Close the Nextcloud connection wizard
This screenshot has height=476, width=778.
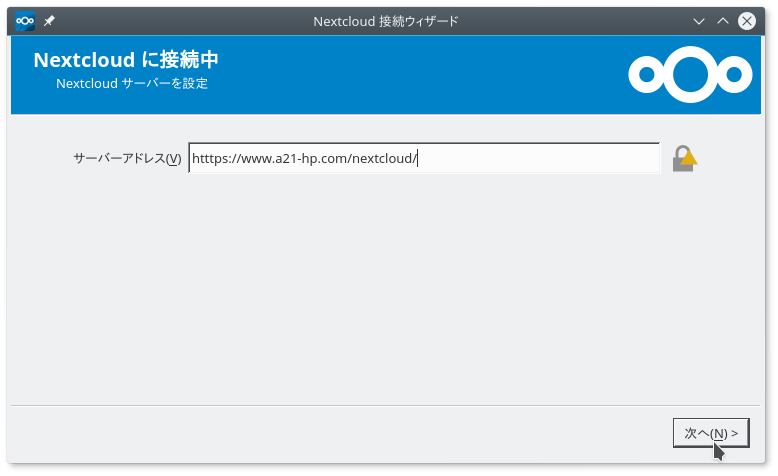tap(747, 21)
